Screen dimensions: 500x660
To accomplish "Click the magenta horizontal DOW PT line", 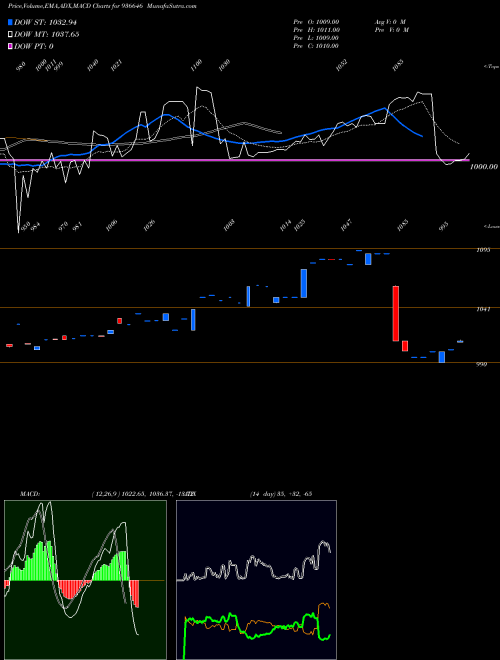I will 234,160.
